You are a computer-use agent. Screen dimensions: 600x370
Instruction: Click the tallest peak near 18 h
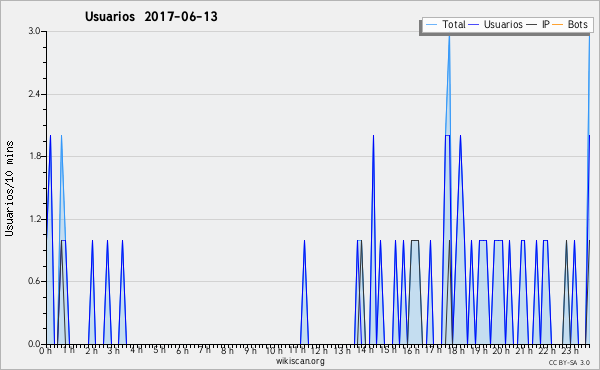449,36
